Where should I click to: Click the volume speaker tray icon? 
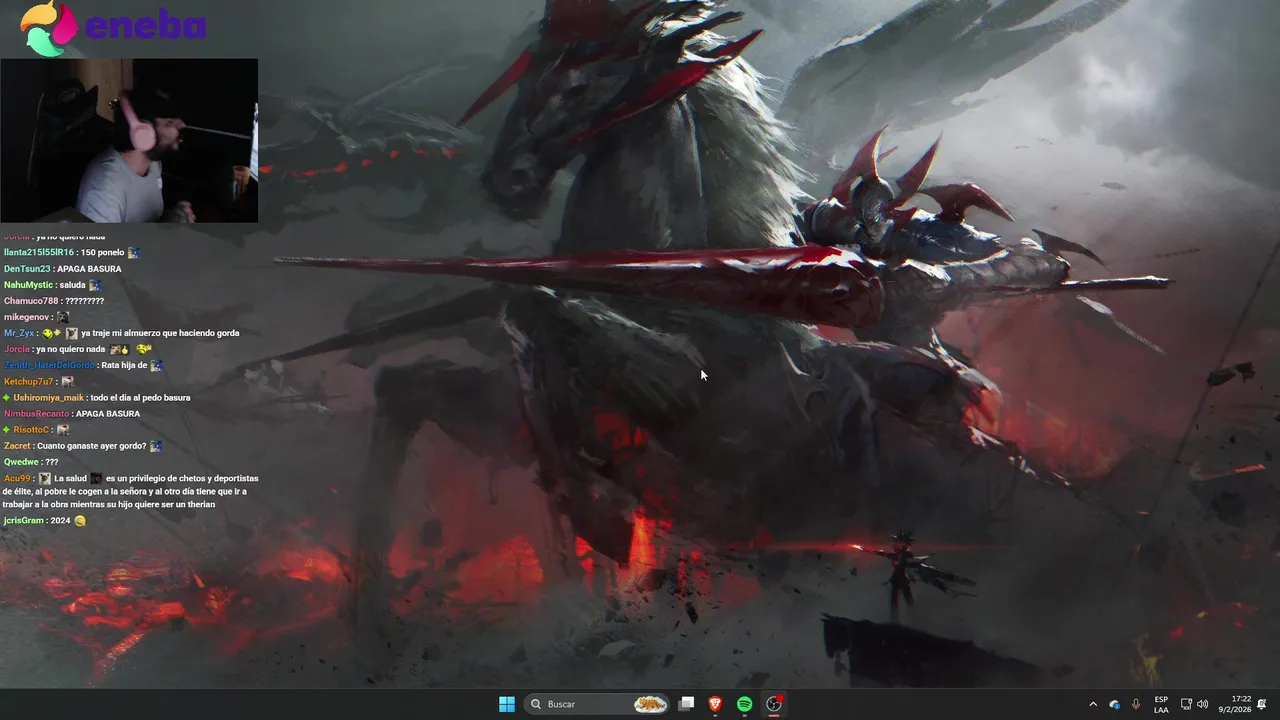click(1202, 704)
